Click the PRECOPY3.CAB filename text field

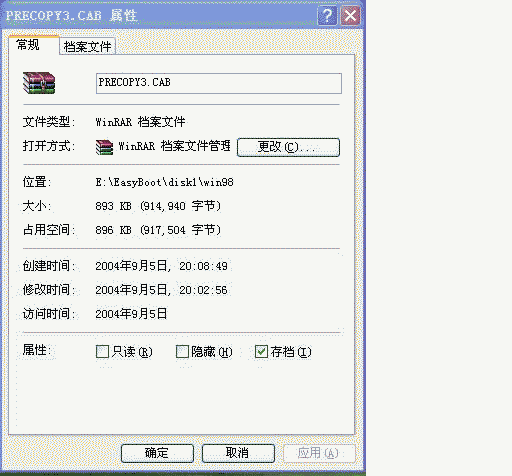click(219, 83)
